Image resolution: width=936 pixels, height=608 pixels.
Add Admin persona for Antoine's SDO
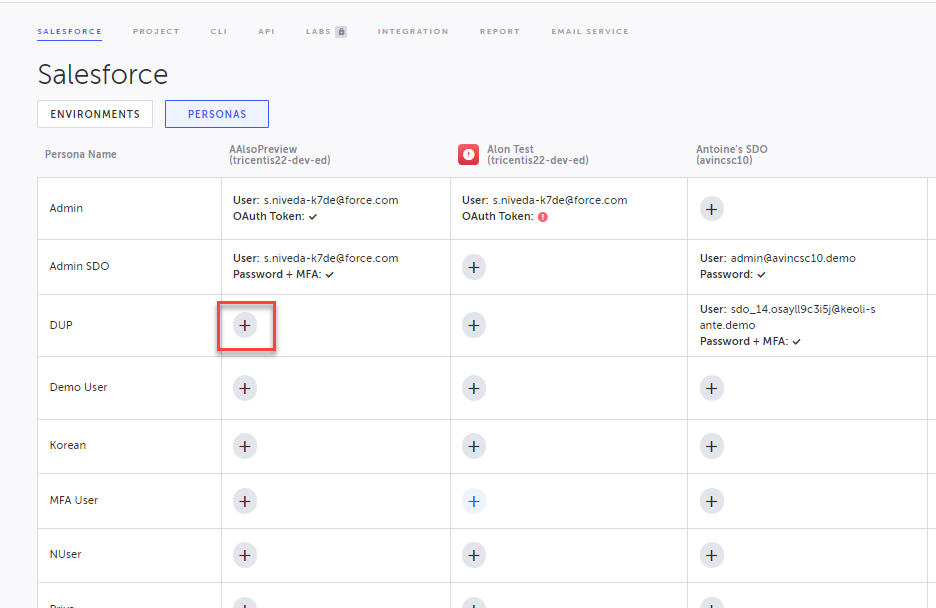click(x=711, y=209)
